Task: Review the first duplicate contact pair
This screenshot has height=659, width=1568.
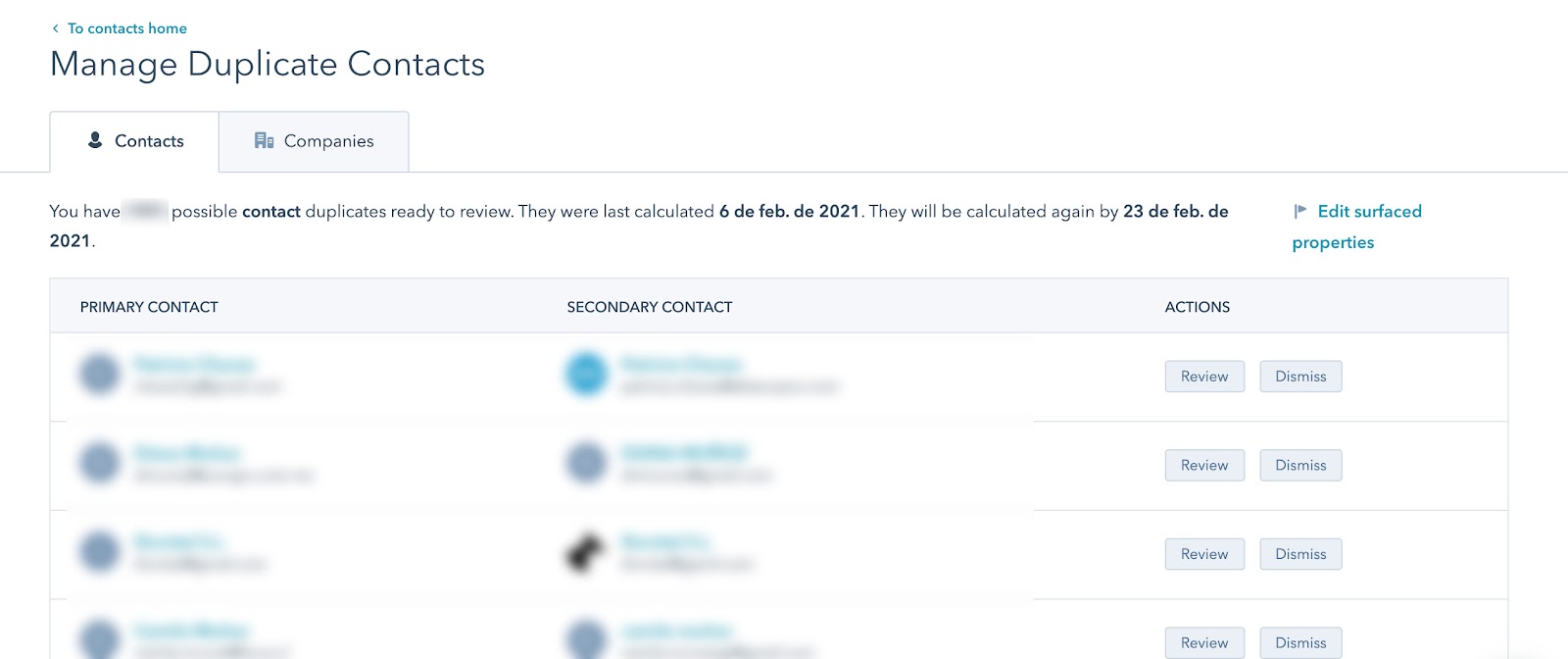Action: click(x=1204, y=377)
